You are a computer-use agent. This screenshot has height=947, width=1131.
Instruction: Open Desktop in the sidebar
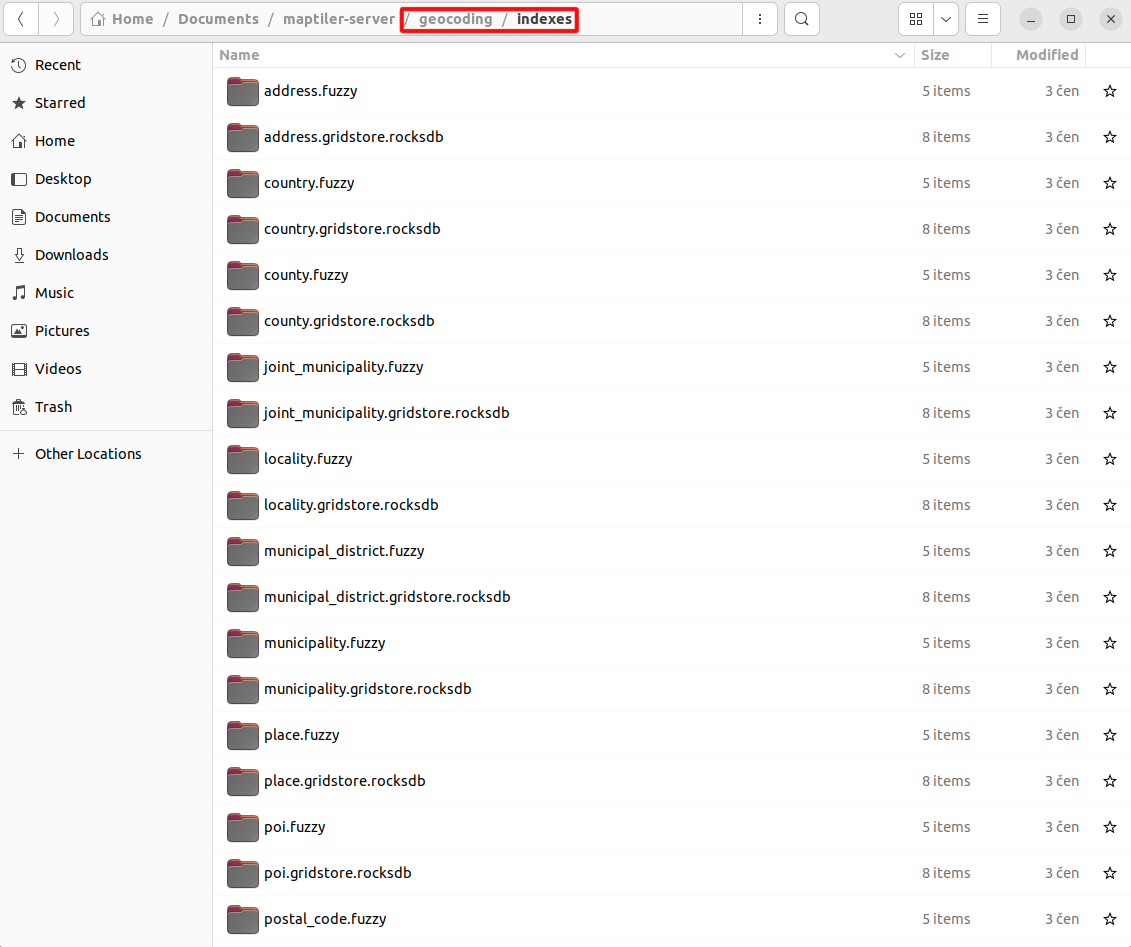(x=106, y=179)
